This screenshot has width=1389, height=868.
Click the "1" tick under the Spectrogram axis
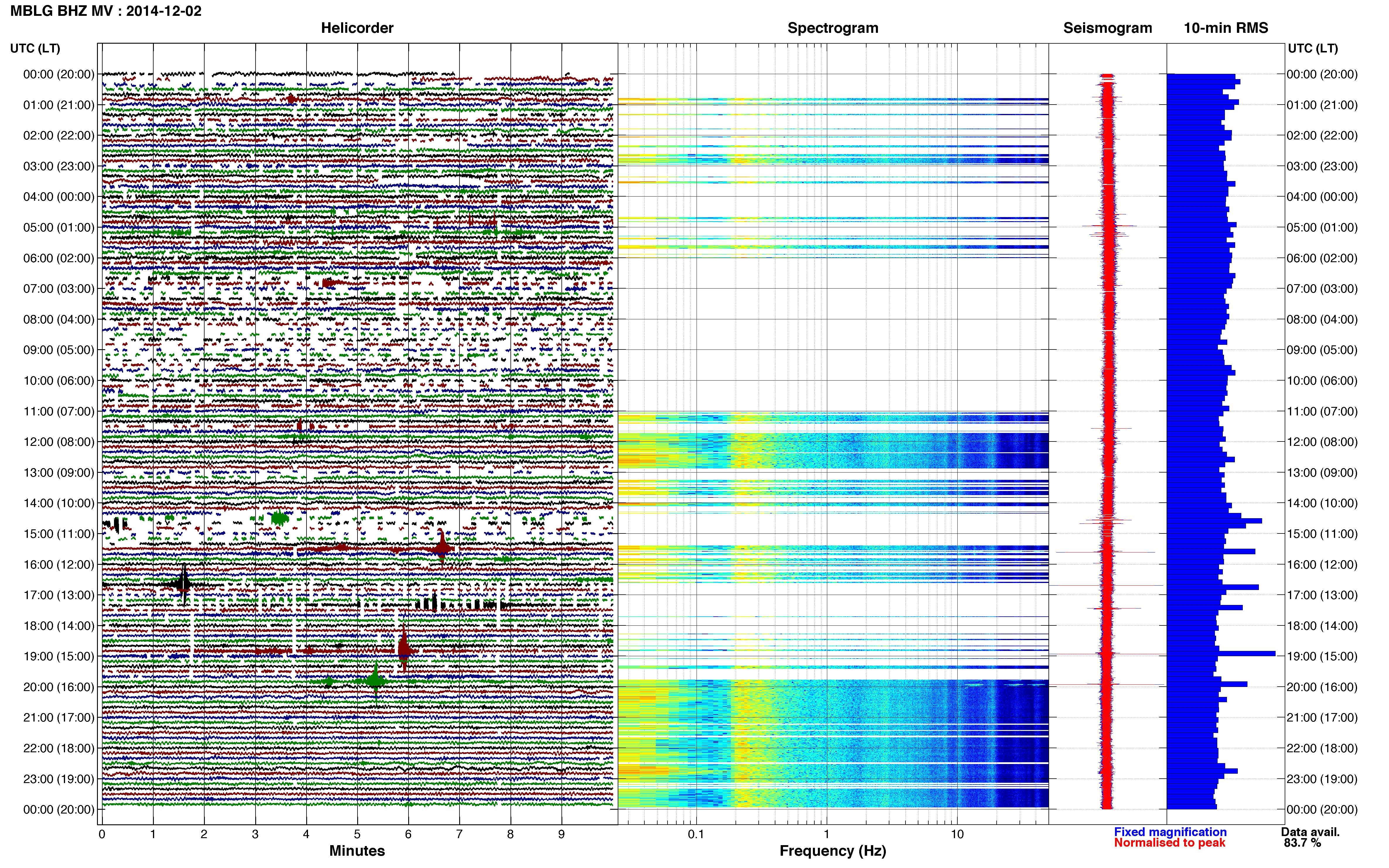pos(827,834)
